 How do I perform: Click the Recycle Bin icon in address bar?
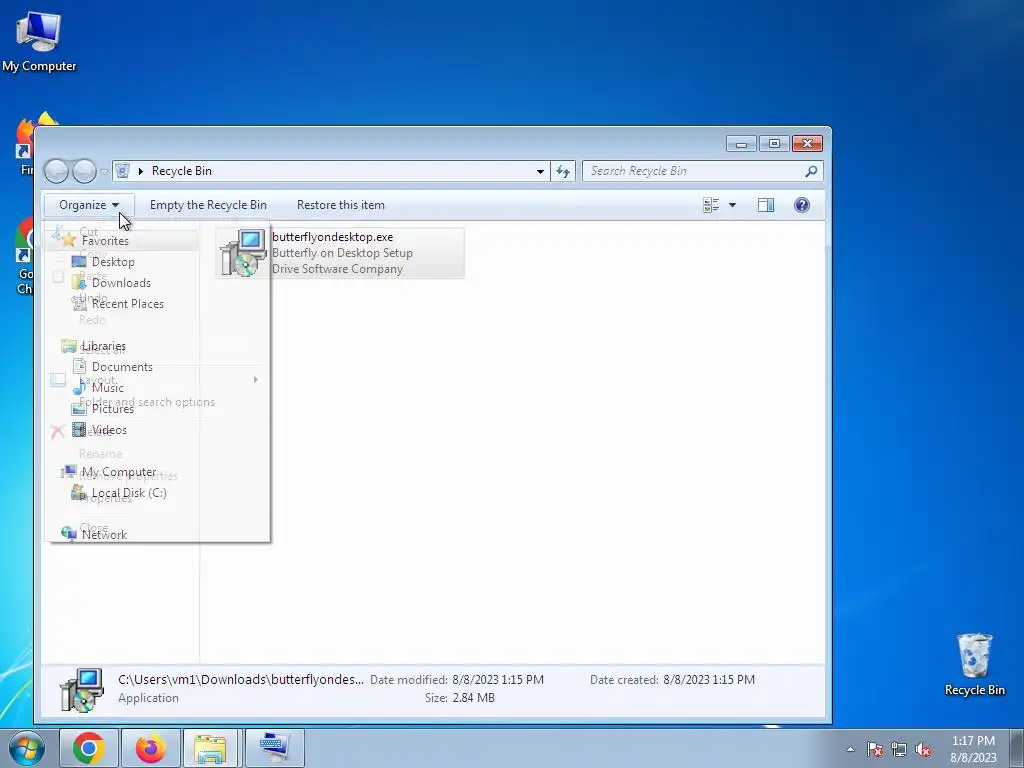coord(123,171)
